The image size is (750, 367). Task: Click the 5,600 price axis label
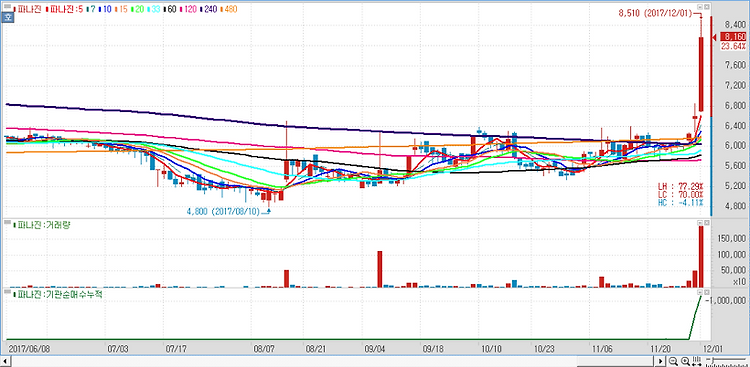(735, 167)
